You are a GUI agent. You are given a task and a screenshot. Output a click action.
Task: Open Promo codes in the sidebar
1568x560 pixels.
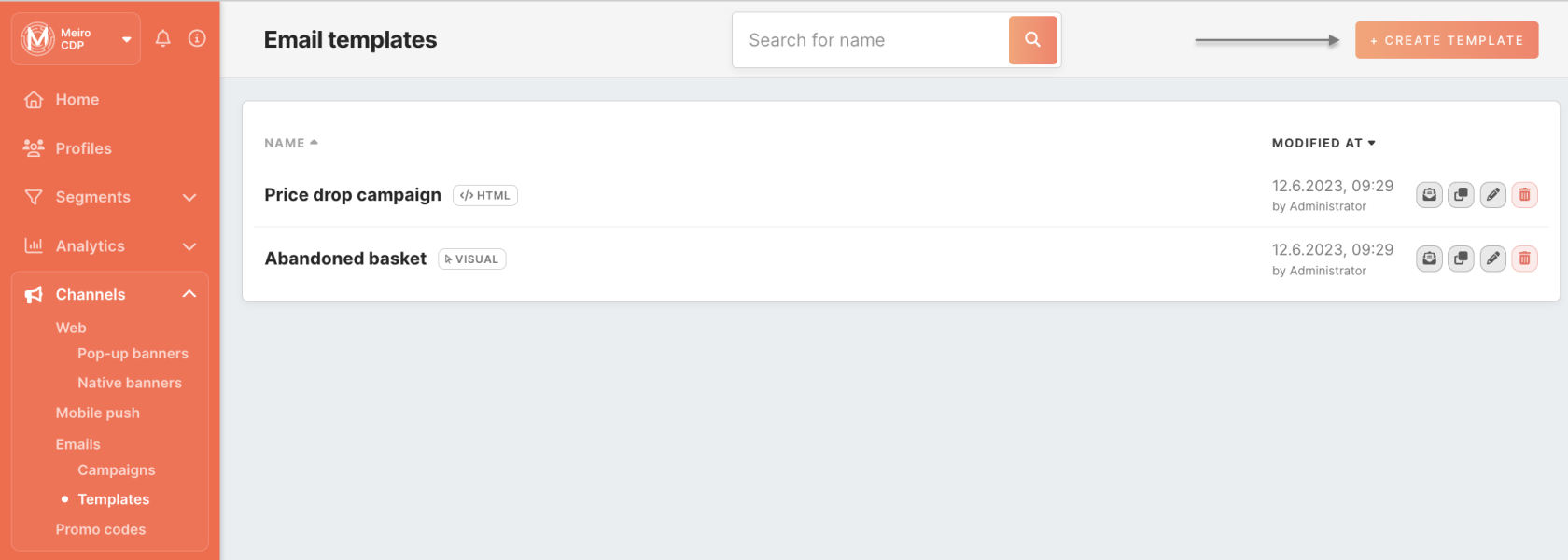(x=101, y=529)
